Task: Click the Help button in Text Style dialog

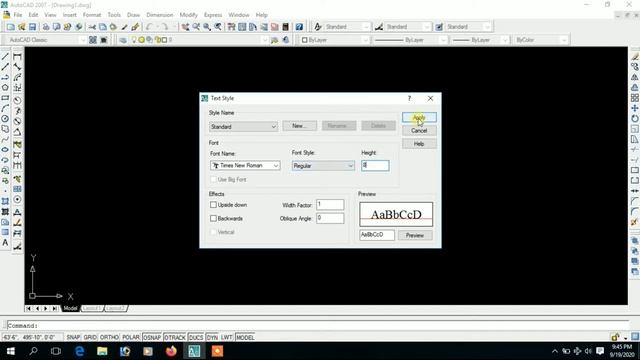Action: [x=419, y=144]
